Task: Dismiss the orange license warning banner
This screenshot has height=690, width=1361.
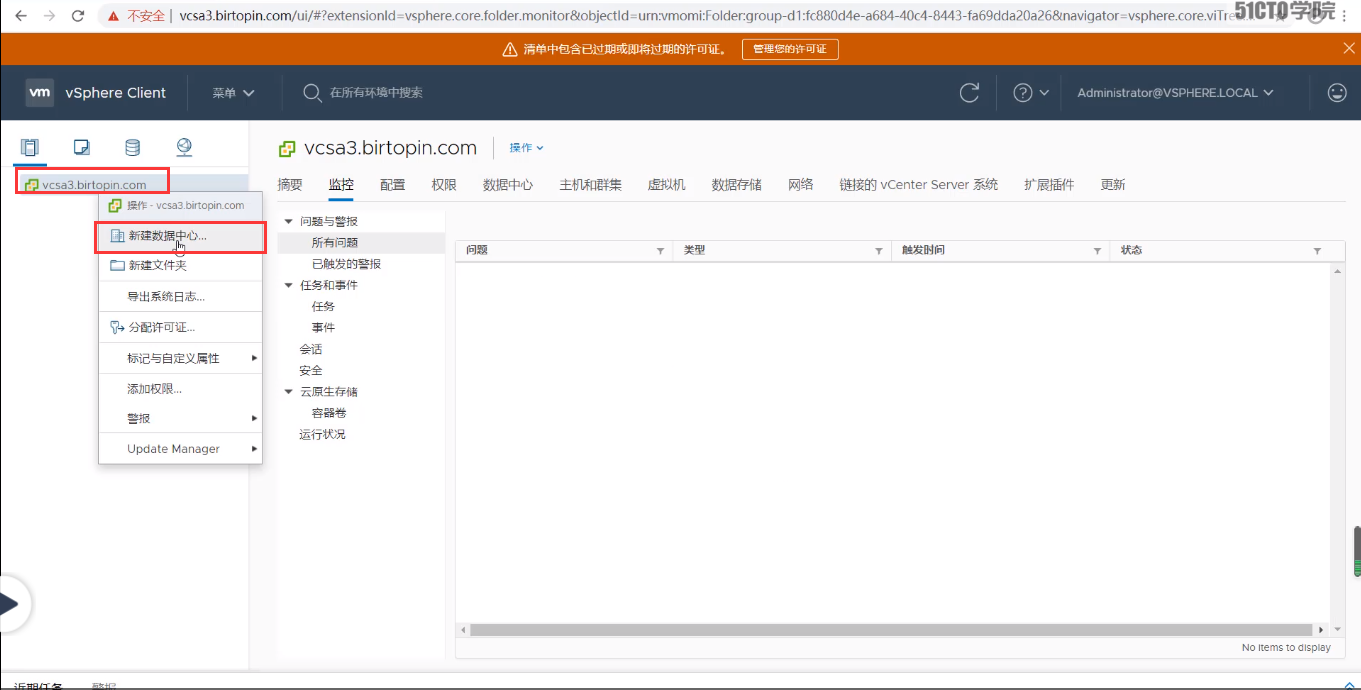Action: pyautogui.click(x=1349, y=48)
